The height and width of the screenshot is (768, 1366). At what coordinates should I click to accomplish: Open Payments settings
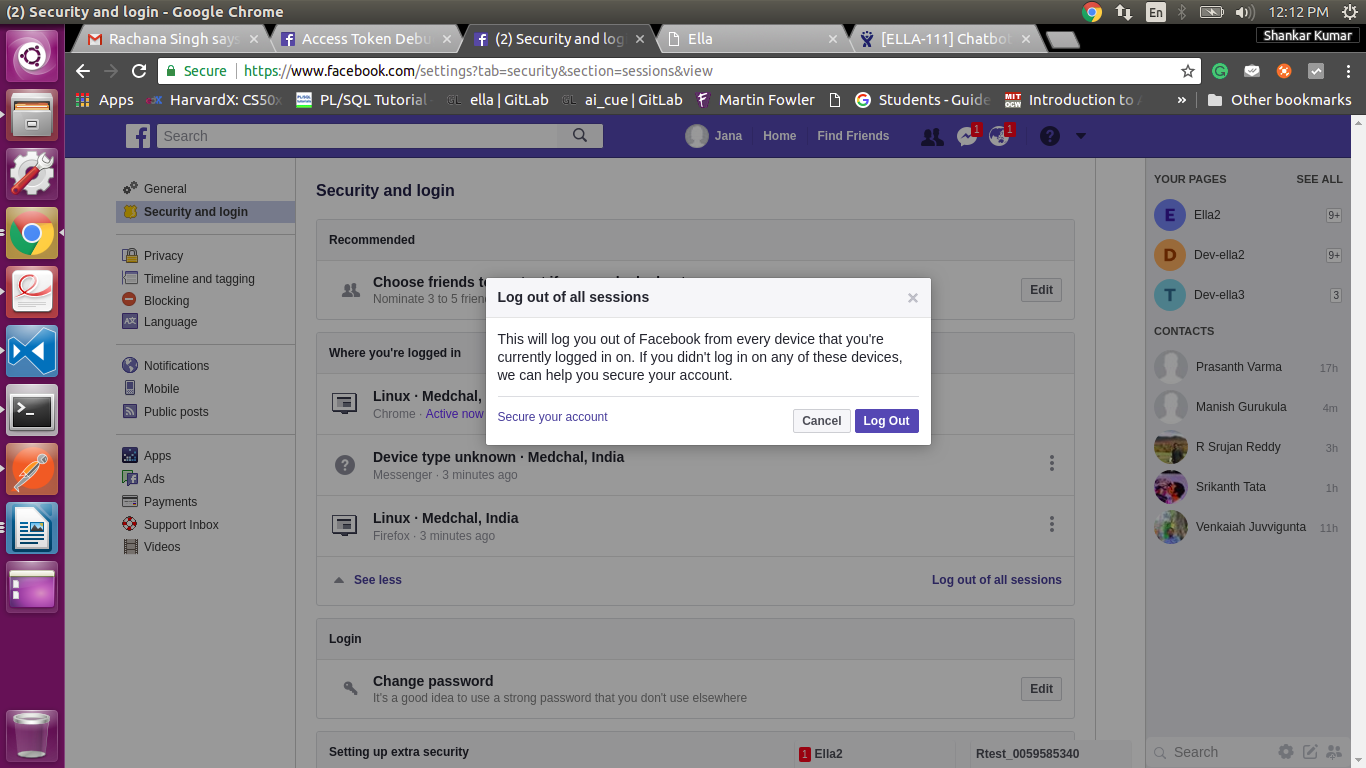170,502
